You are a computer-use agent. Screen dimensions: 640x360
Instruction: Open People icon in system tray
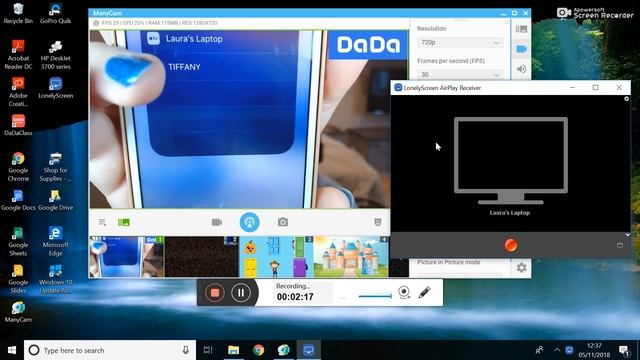(x=540, y=350)
